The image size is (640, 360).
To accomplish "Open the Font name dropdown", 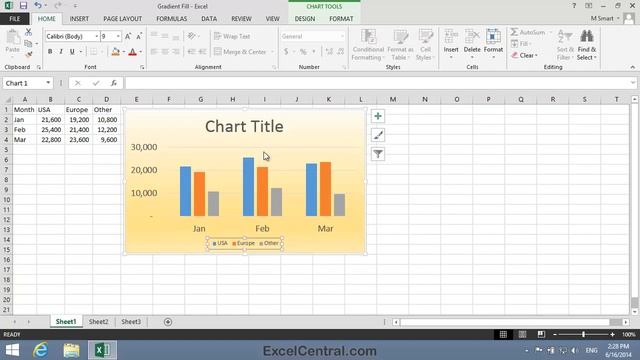I will [96, 36].
